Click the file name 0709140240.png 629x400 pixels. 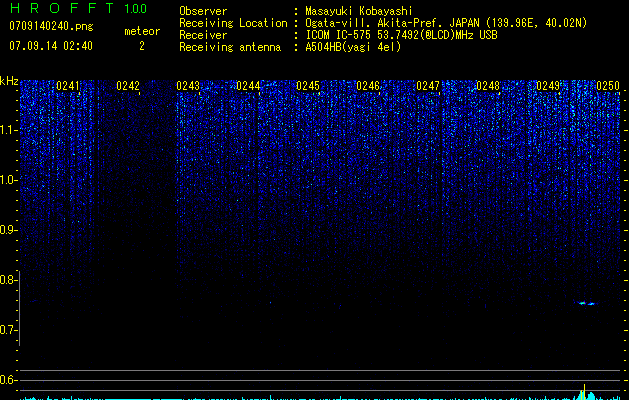[x=51, y=26]
